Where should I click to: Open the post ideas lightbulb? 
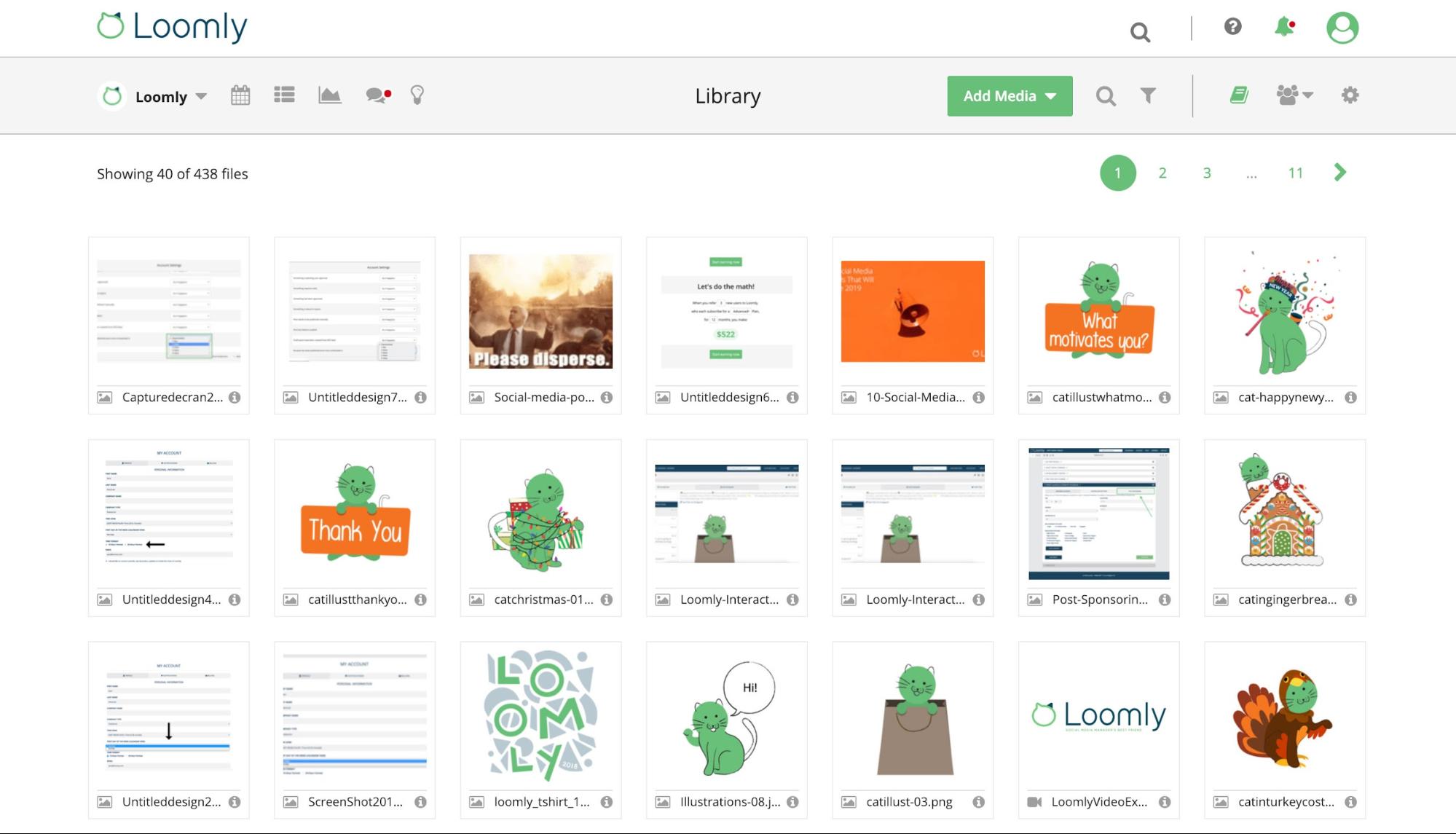(x=417, y=95)
